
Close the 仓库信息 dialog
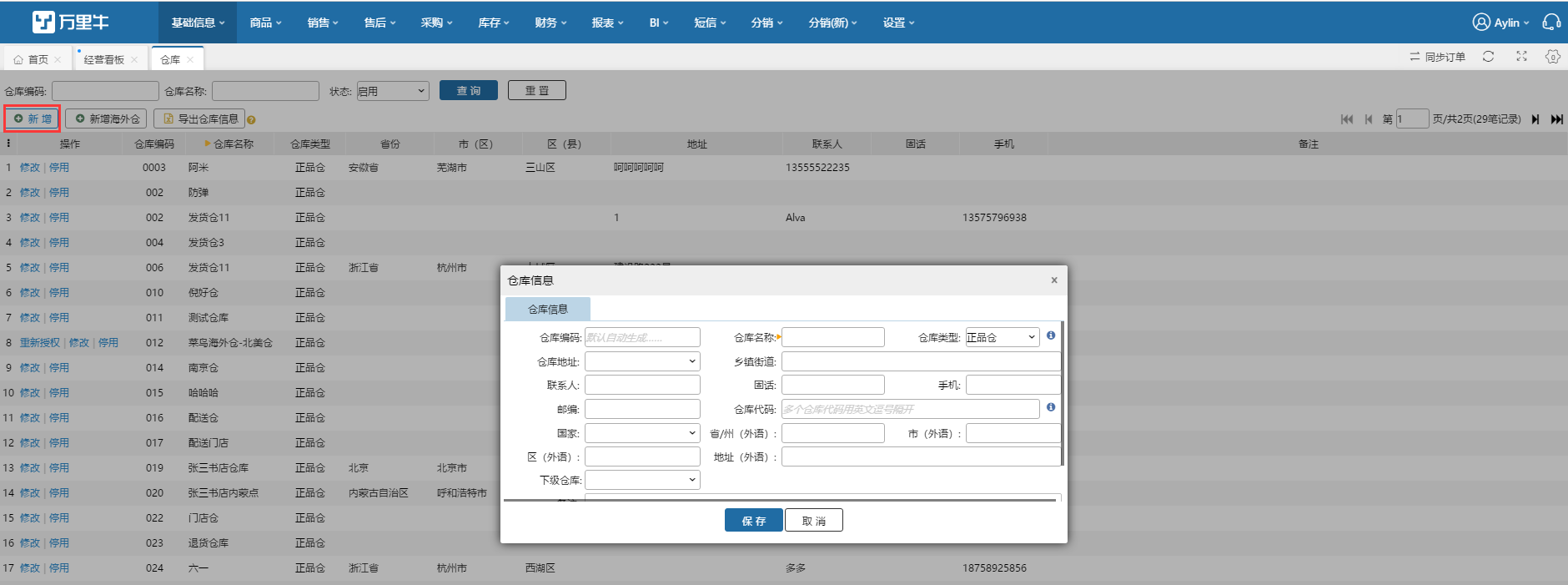[x=1054, y=280]
